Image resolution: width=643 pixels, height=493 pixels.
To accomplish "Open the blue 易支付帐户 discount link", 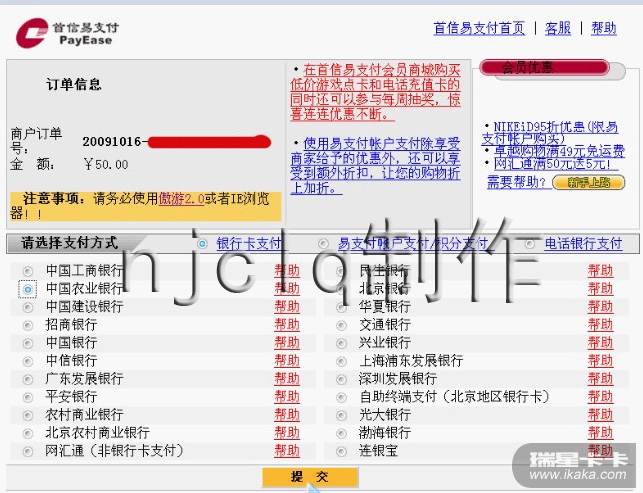I will 375,166.
